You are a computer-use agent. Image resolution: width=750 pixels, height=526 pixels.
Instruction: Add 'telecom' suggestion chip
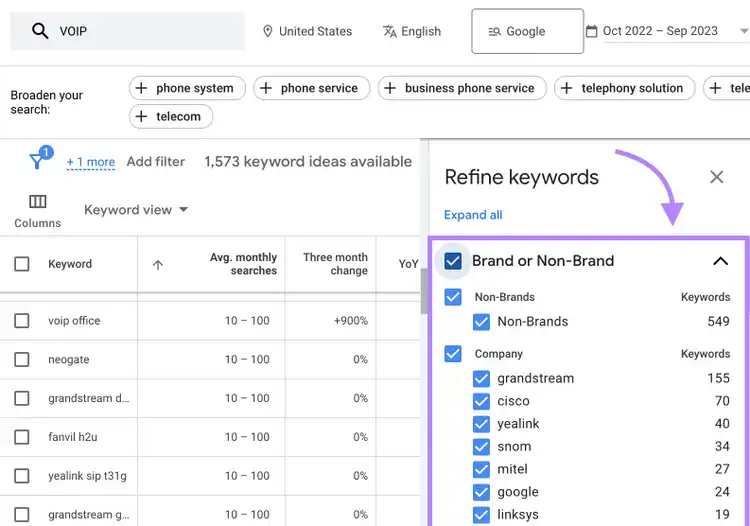point(171,116)
